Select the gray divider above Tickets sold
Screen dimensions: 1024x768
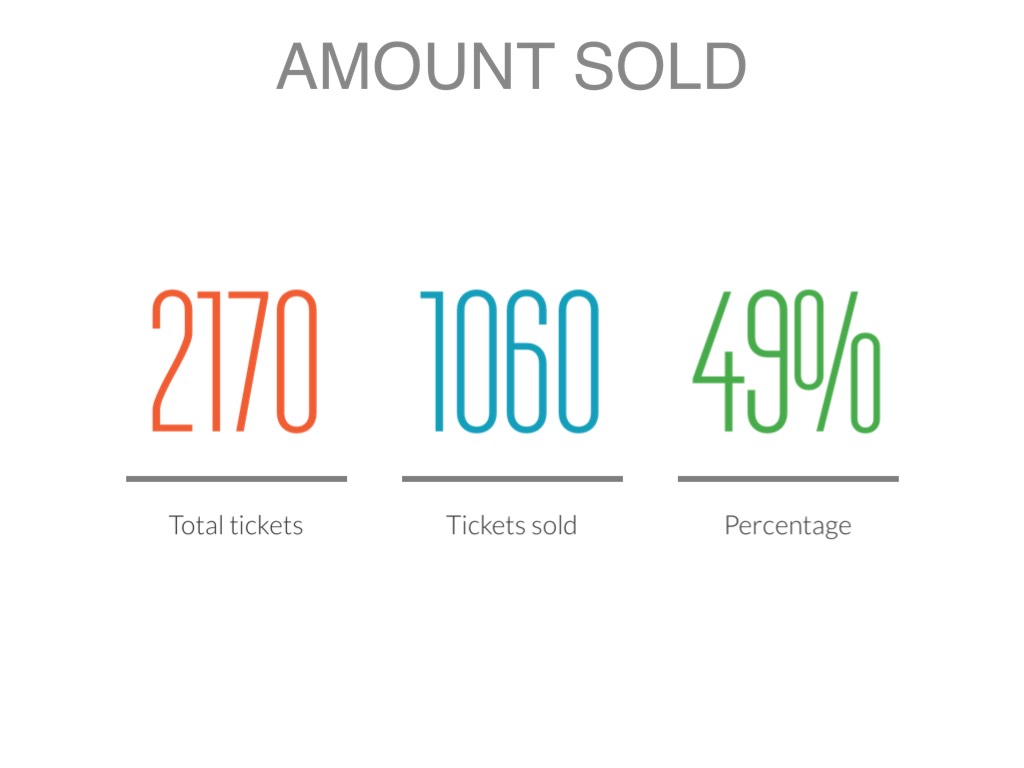pyautogui.click(x=512, y=479)
